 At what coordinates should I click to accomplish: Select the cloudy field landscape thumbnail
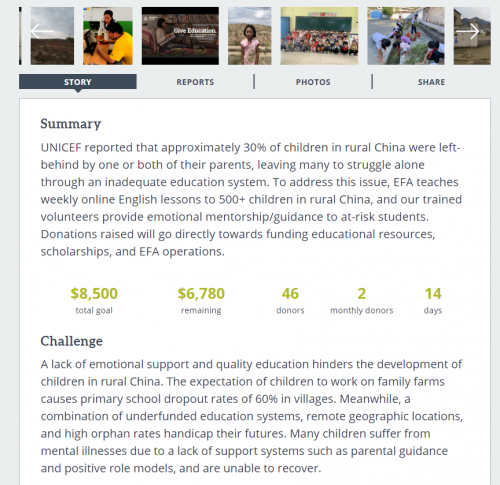(x=52, y=36)
